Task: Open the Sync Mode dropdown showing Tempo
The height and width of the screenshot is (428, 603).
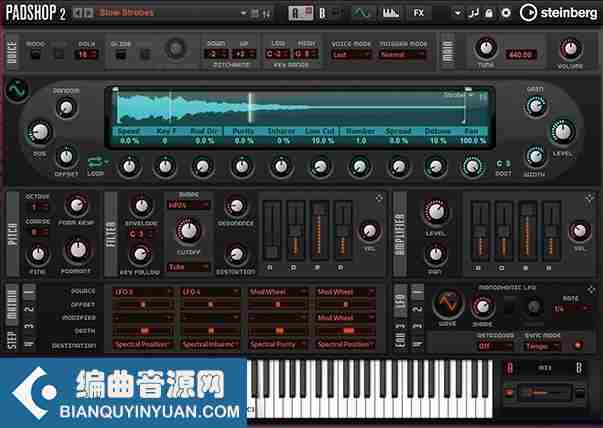Action: [543, 346]
